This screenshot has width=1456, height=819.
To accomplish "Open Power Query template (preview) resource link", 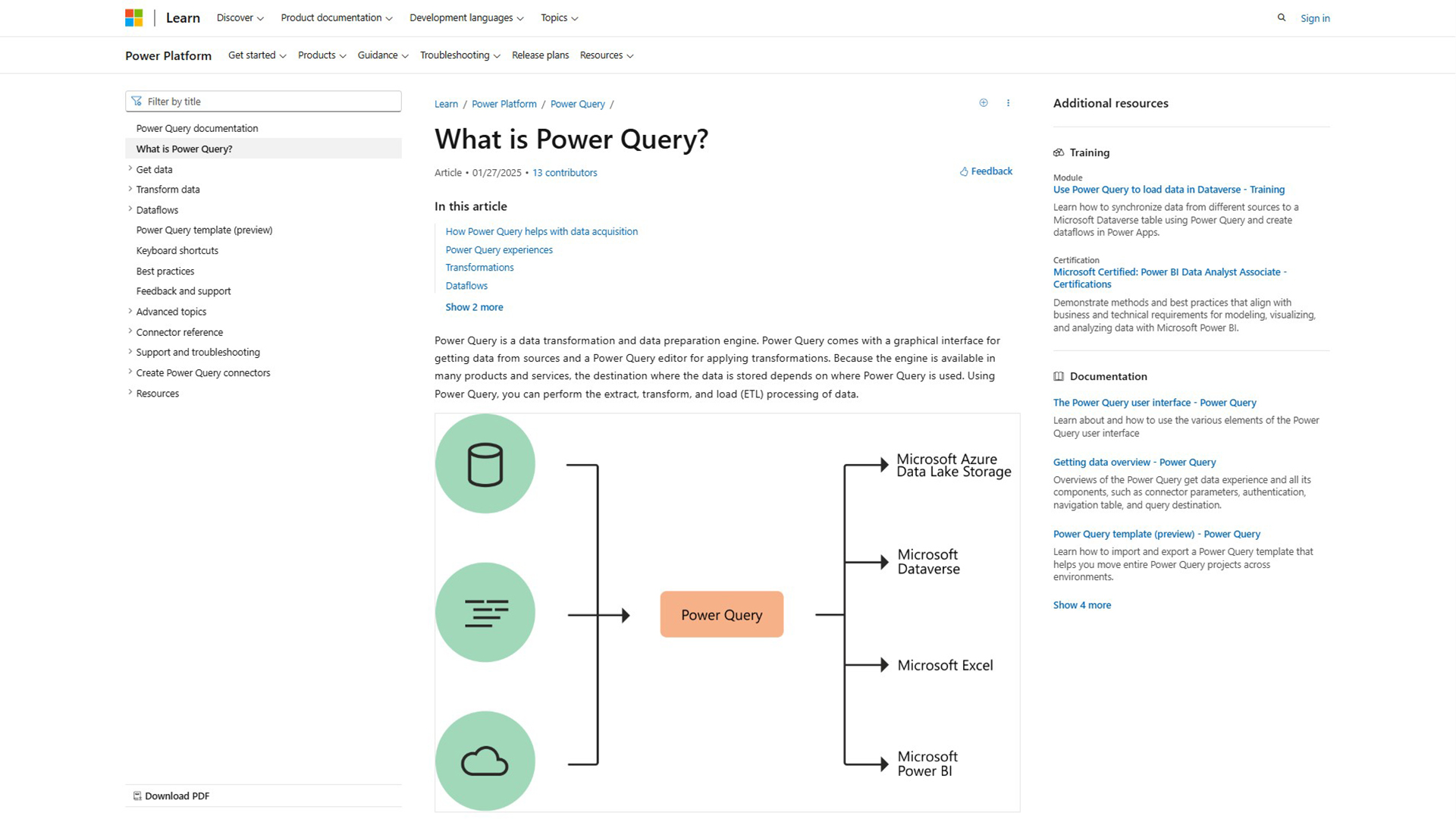I will point(1156,534).
